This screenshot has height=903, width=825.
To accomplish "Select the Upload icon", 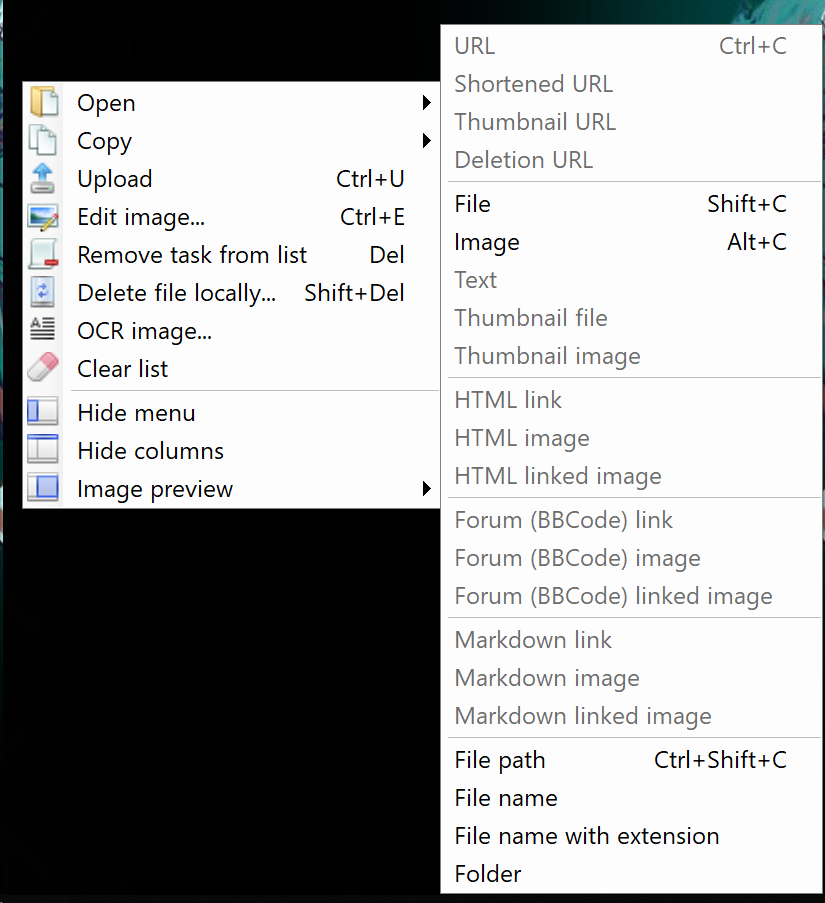I will (x=43, y=179).
